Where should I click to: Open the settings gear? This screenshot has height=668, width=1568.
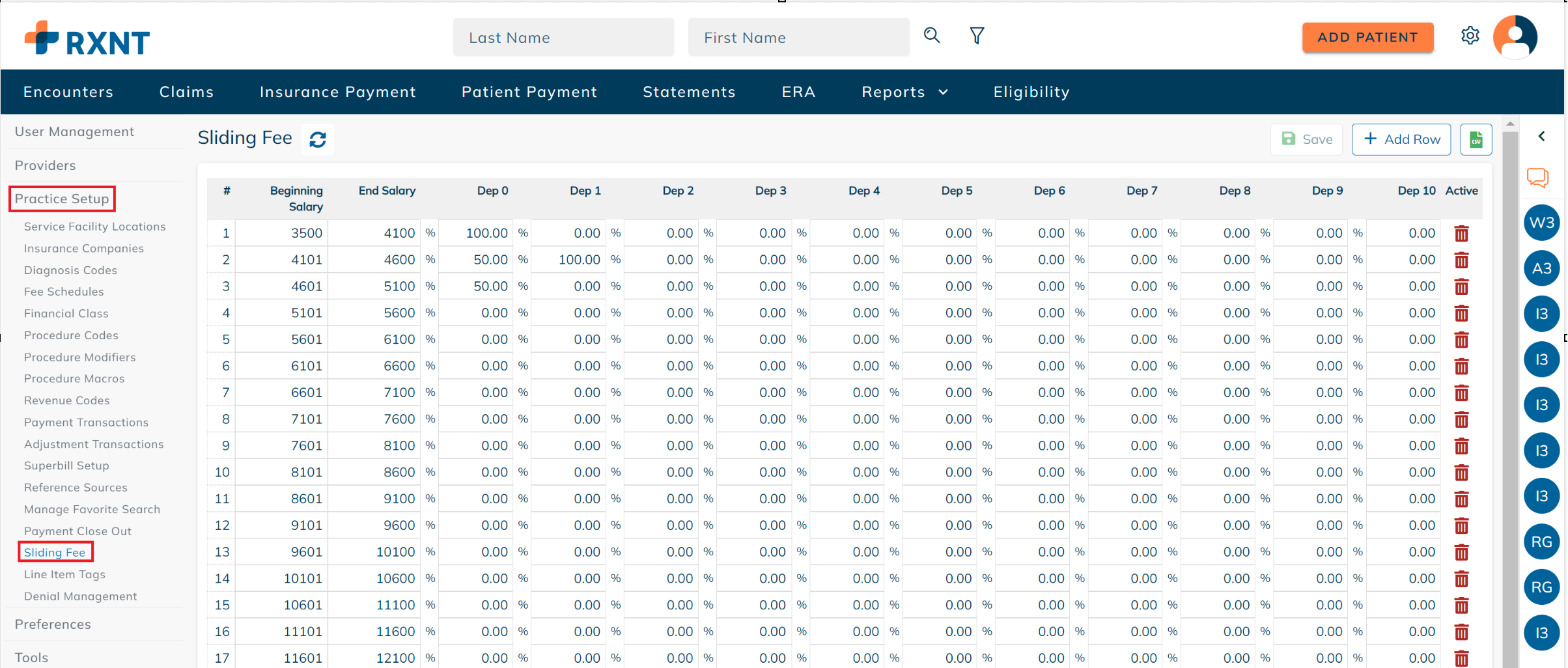click(1470, 36)
